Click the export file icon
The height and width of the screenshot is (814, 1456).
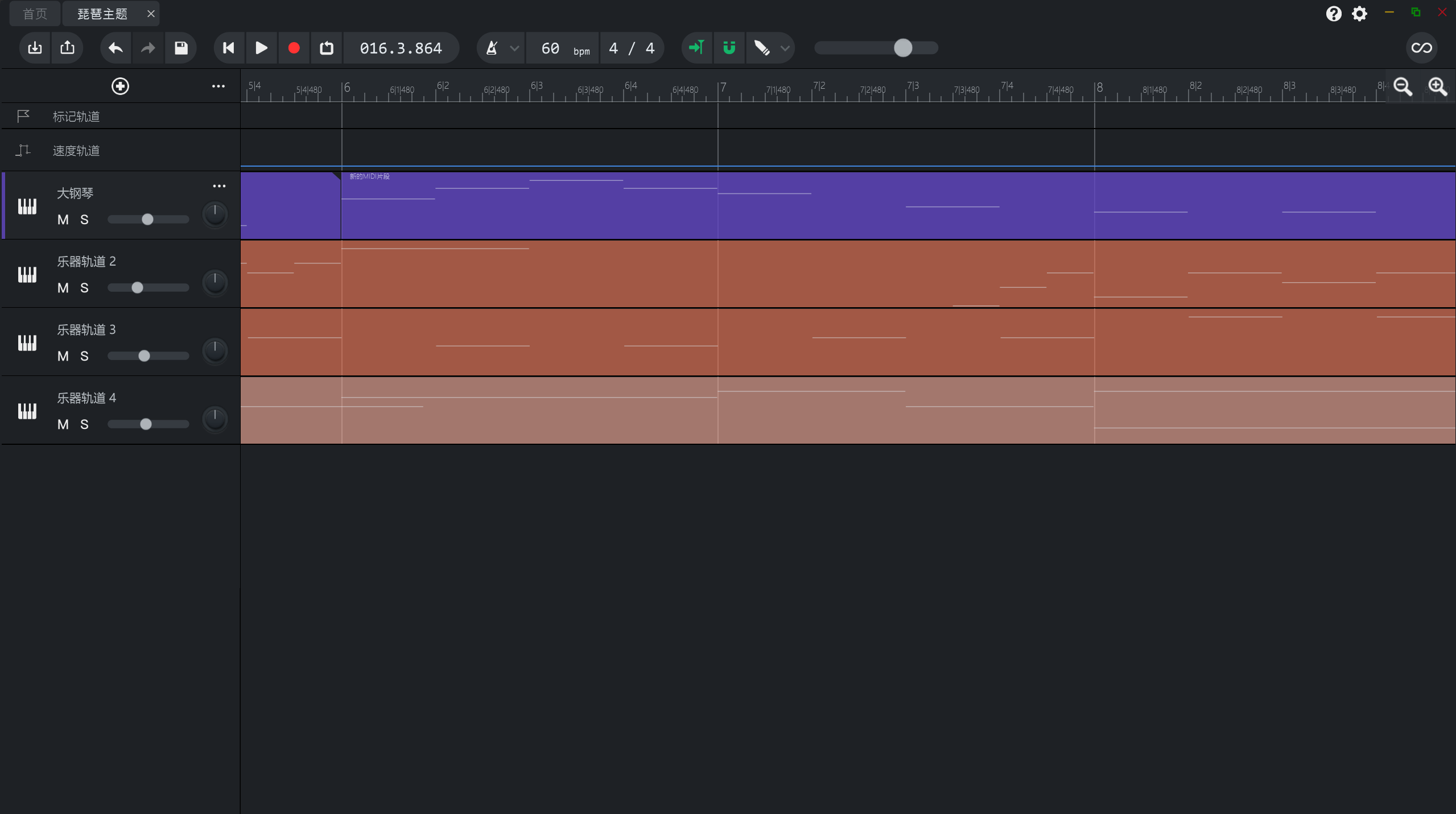coord(67,48)
